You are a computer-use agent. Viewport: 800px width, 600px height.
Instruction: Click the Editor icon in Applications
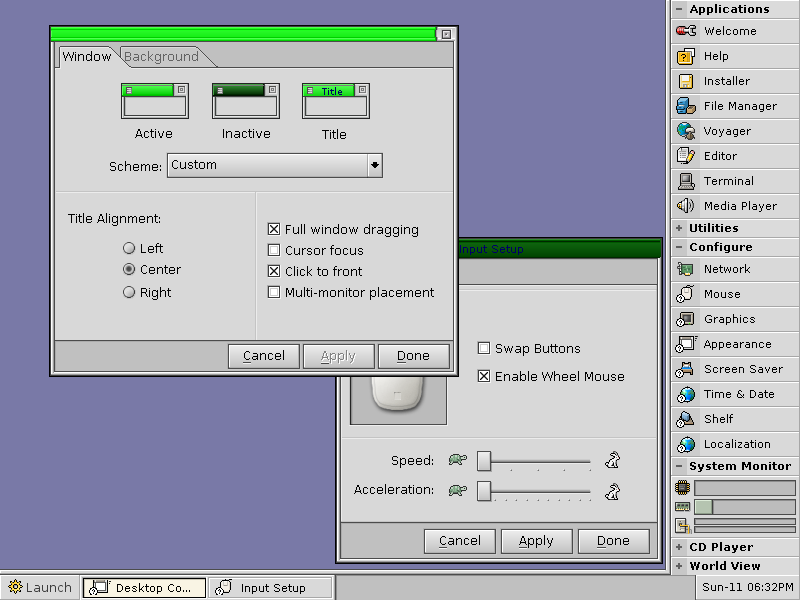click(x=686, y=156)
